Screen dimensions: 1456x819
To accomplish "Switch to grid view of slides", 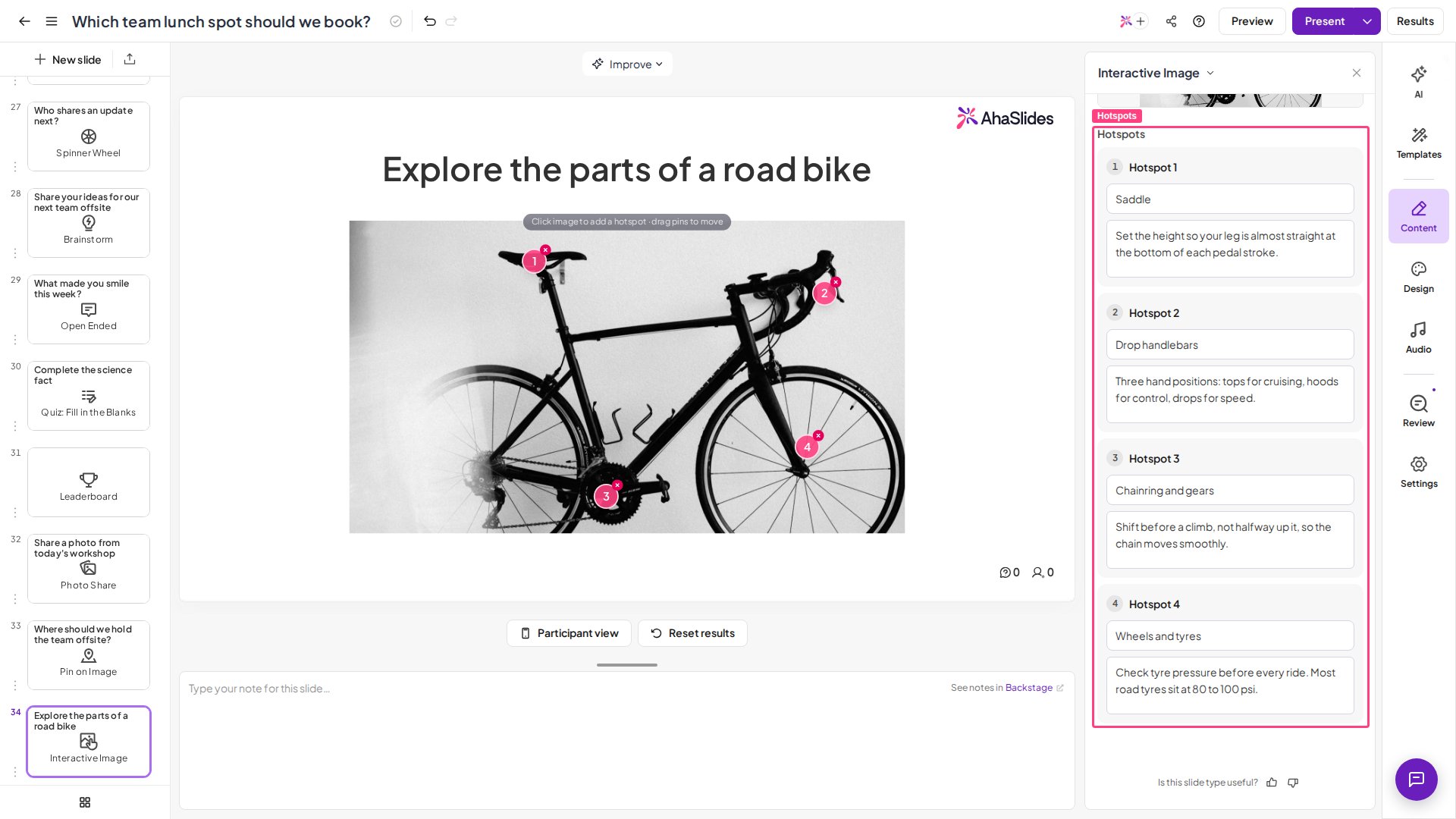I will 85,802.
